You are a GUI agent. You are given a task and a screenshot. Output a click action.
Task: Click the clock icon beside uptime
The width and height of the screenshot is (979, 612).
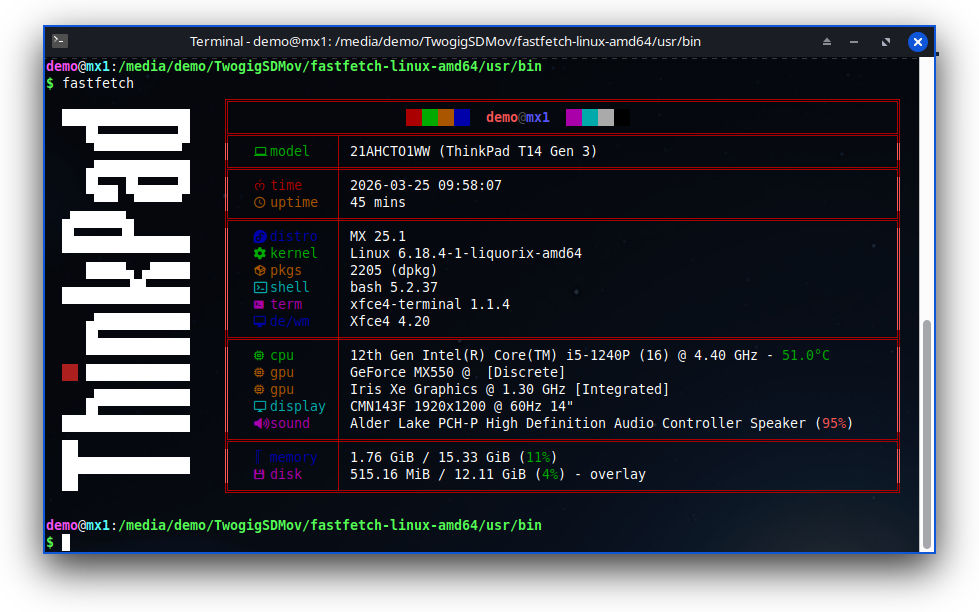[260, 202]
